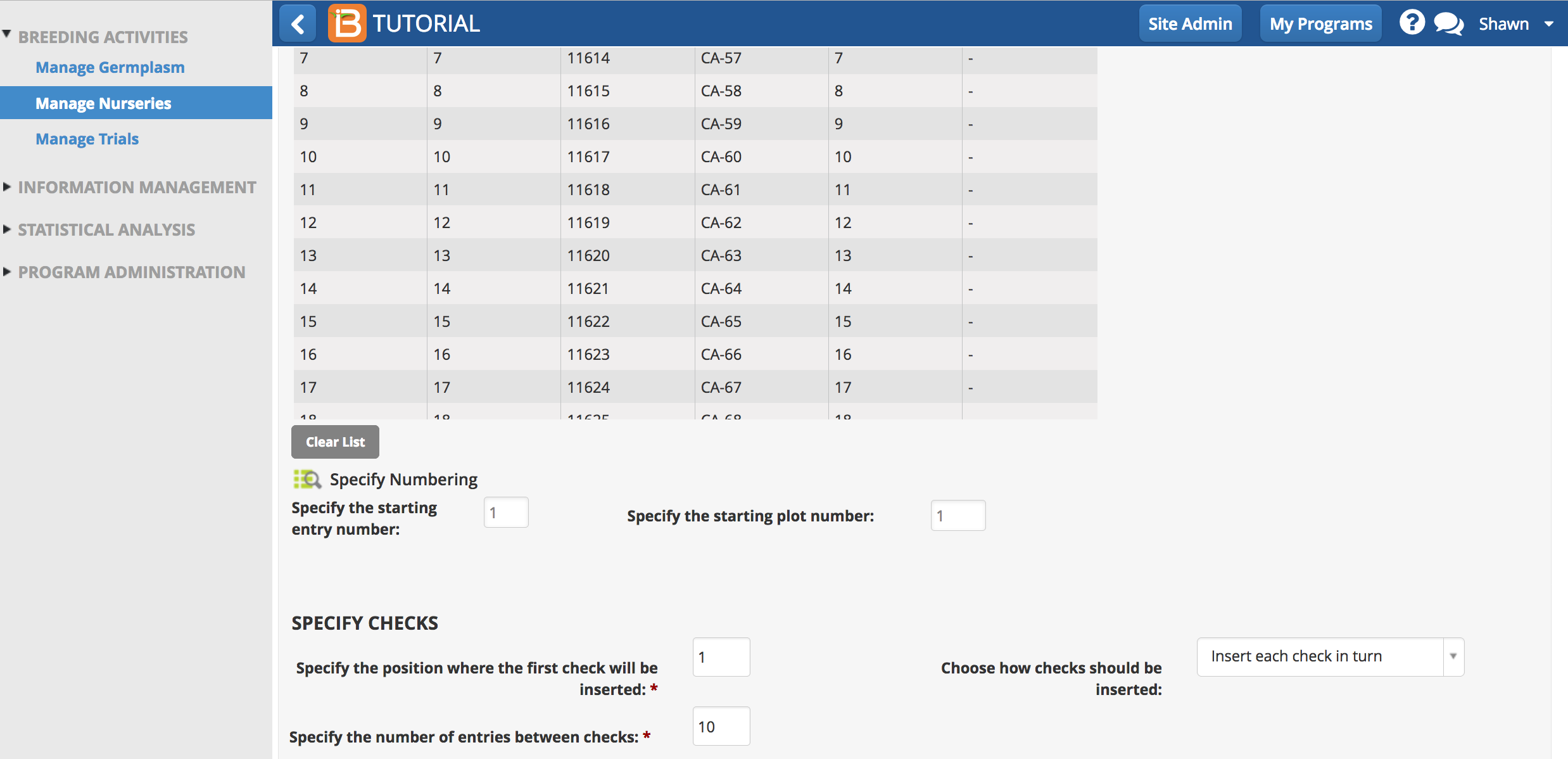Click GID 11624 in the table
This screenshot has height=759, width=1568.
tap(588, 387)
